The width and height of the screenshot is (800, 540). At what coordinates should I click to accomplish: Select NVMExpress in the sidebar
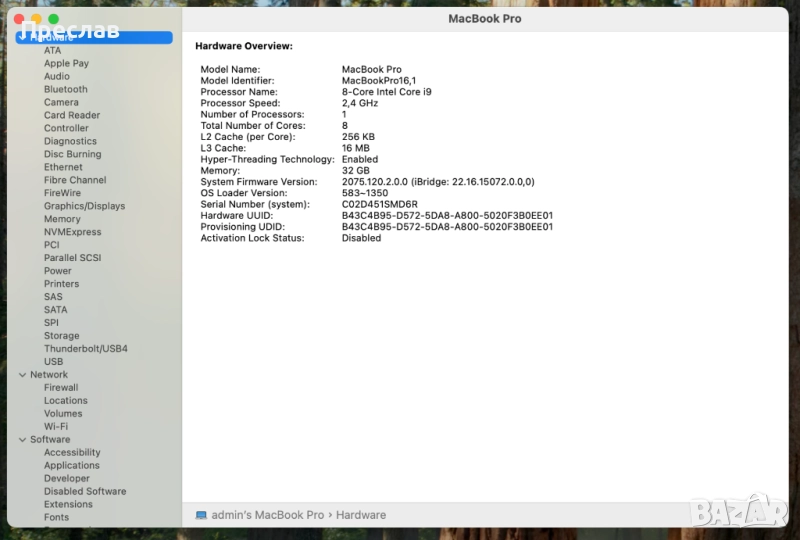(72, 232)
